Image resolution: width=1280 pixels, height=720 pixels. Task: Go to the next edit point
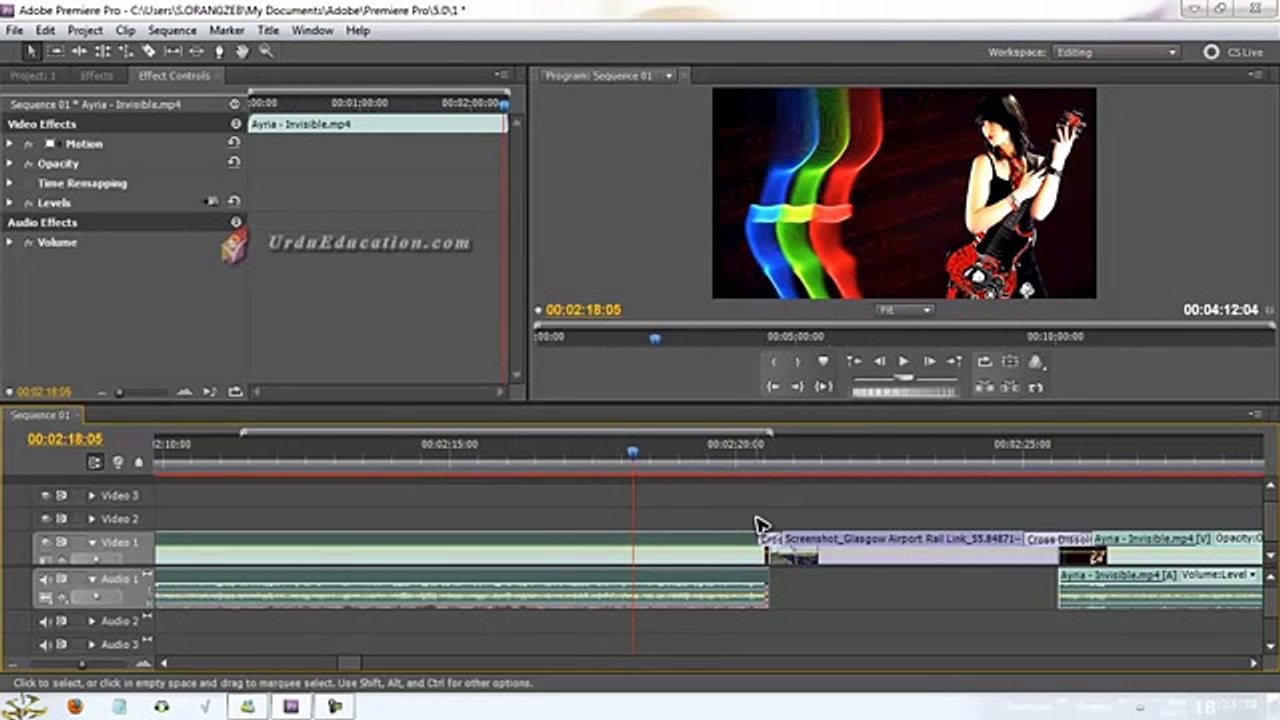click(954, 362)
